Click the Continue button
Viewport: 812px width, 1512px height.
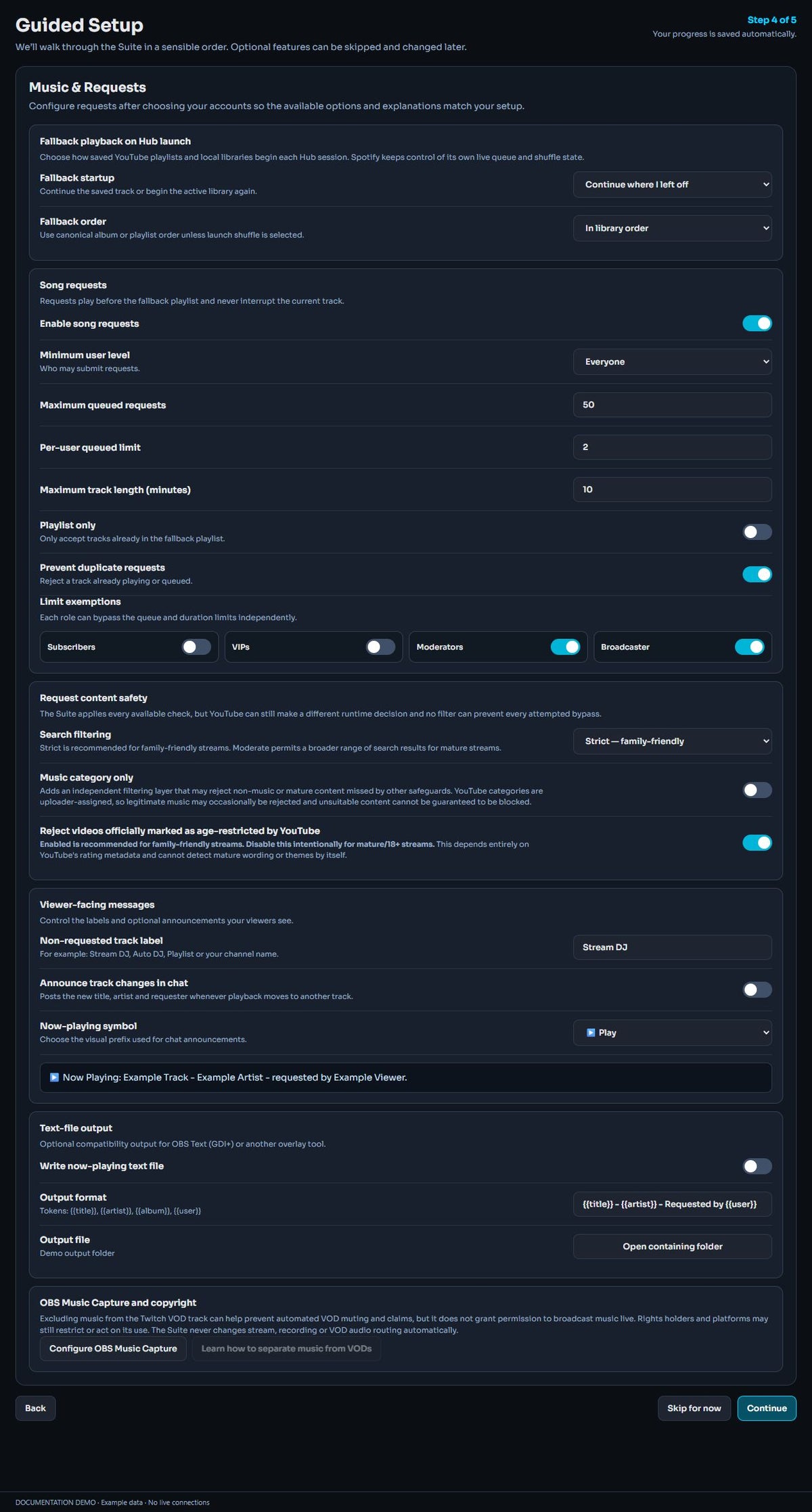pyautogui.click(x=767, y=1408)
